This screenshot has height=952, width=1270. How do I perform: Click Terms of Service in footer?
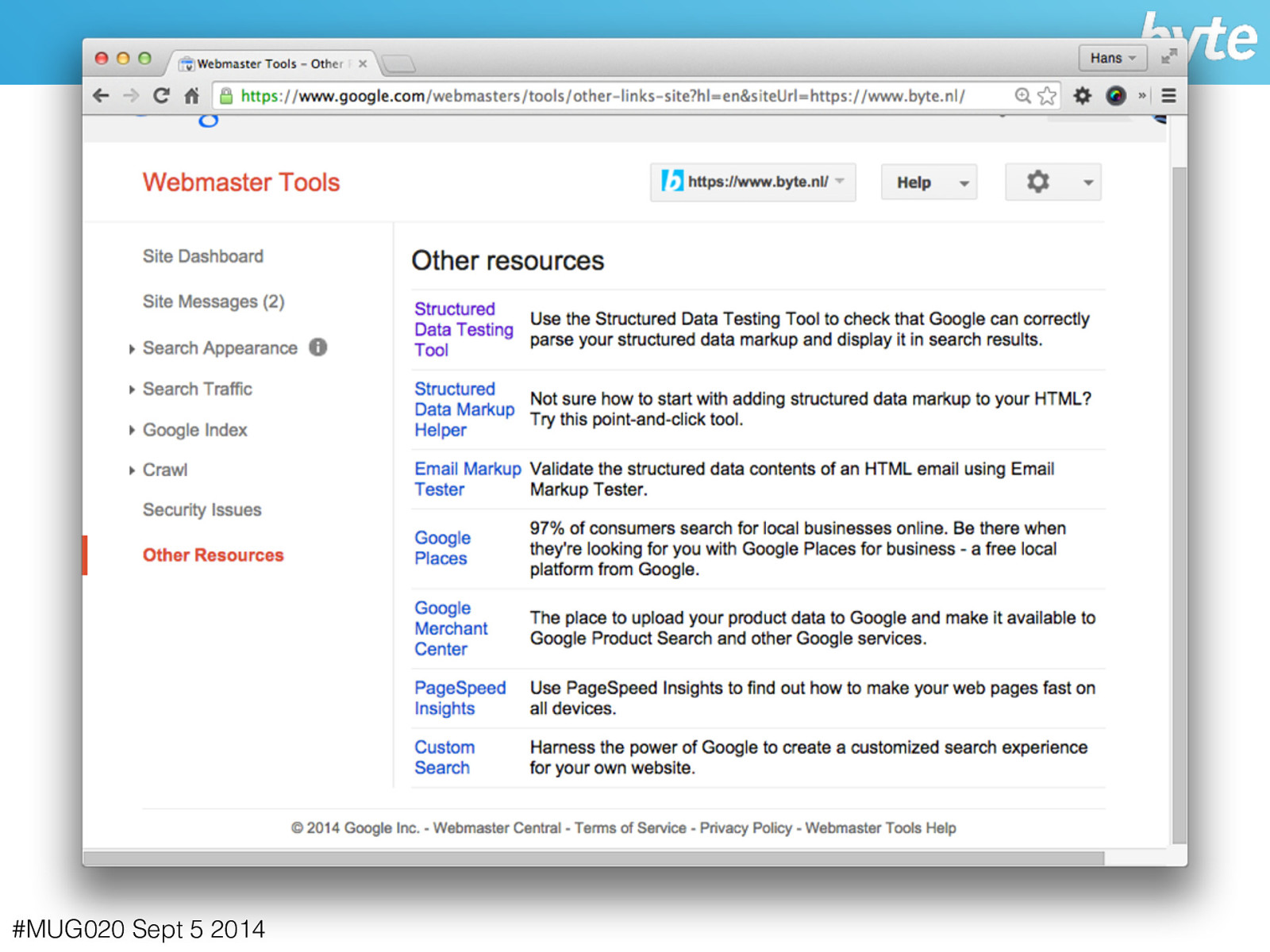630,827
